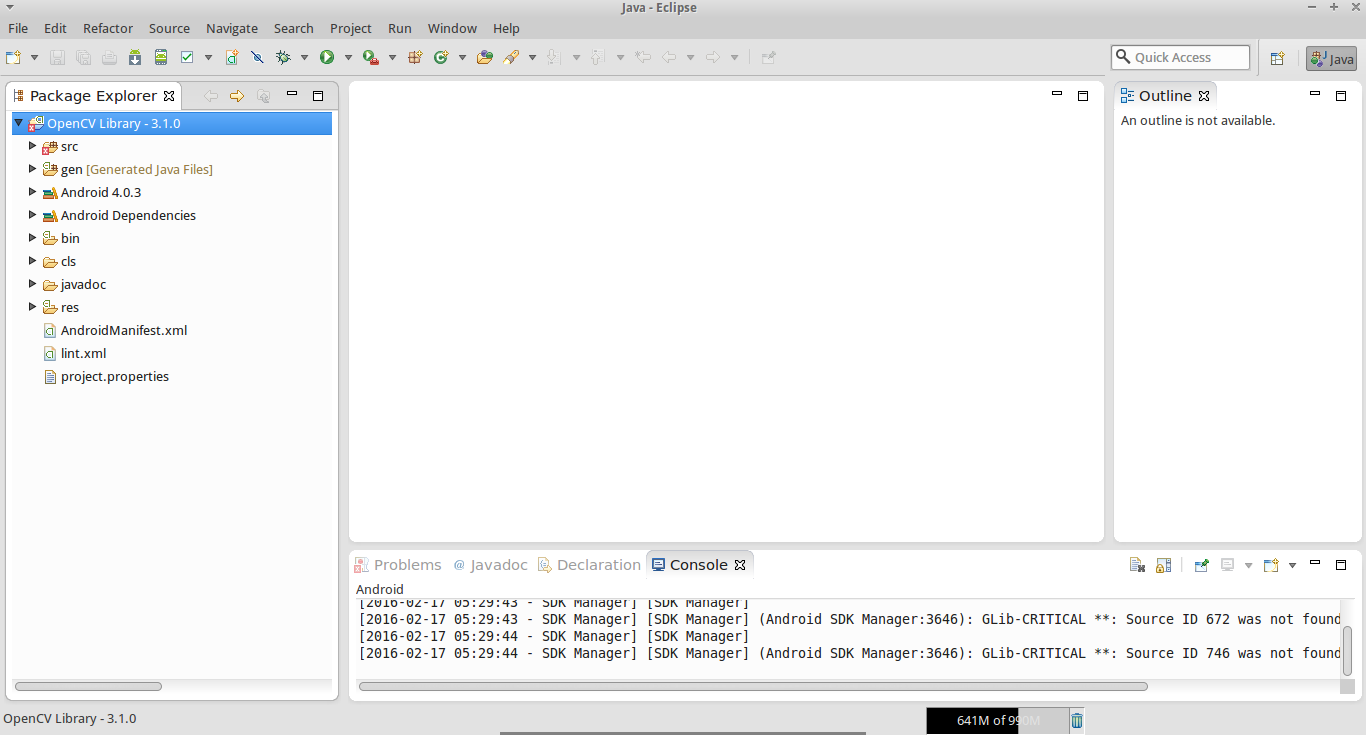Open the Android SDK Manager from the toolbar
1366x735 pixels.
pyautogui.click(x=135, y=57)
